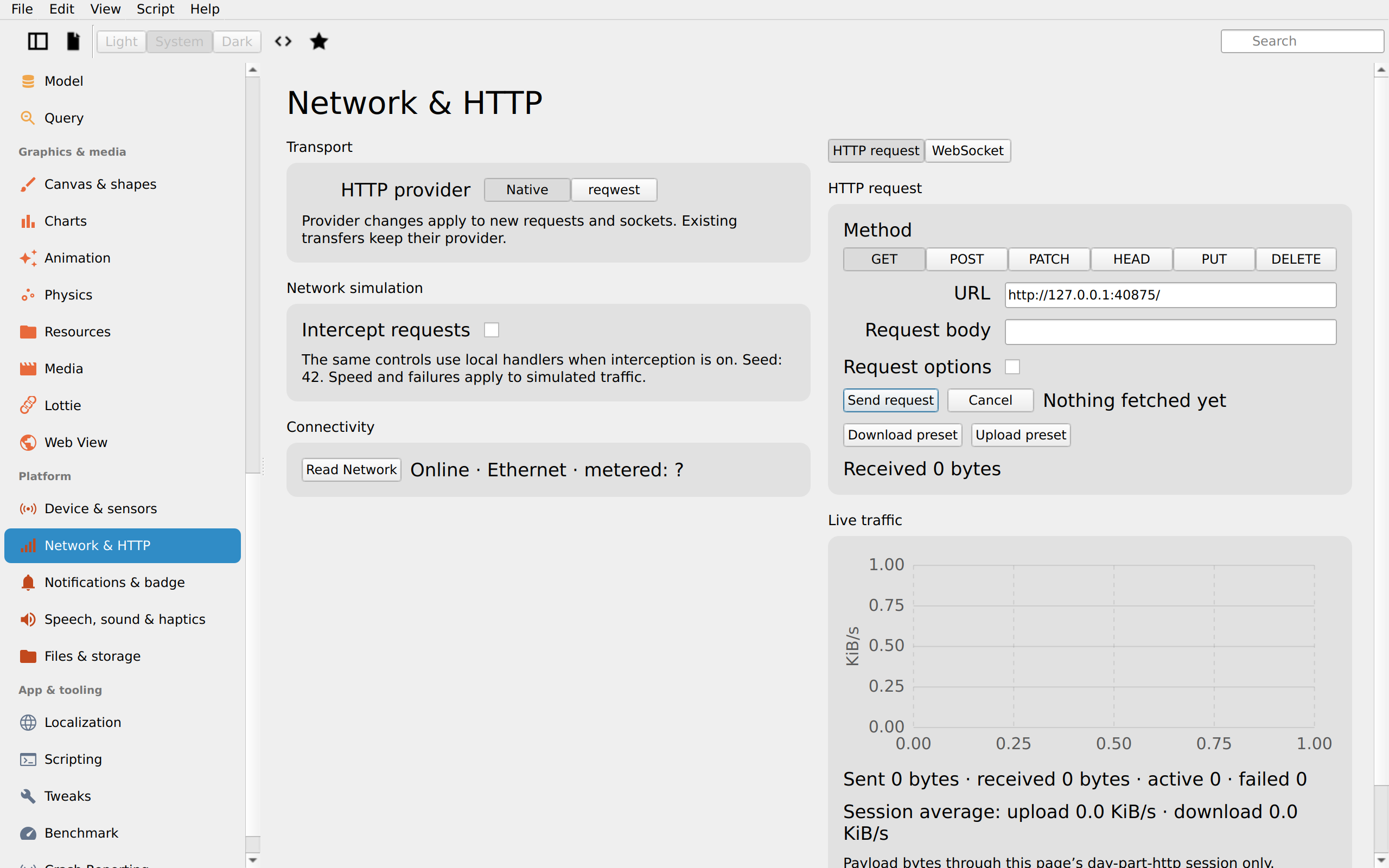Viewport: 1389px width, 868px height.
Task: Open the Physics dots icon
Action: click(x=28, y=295)
